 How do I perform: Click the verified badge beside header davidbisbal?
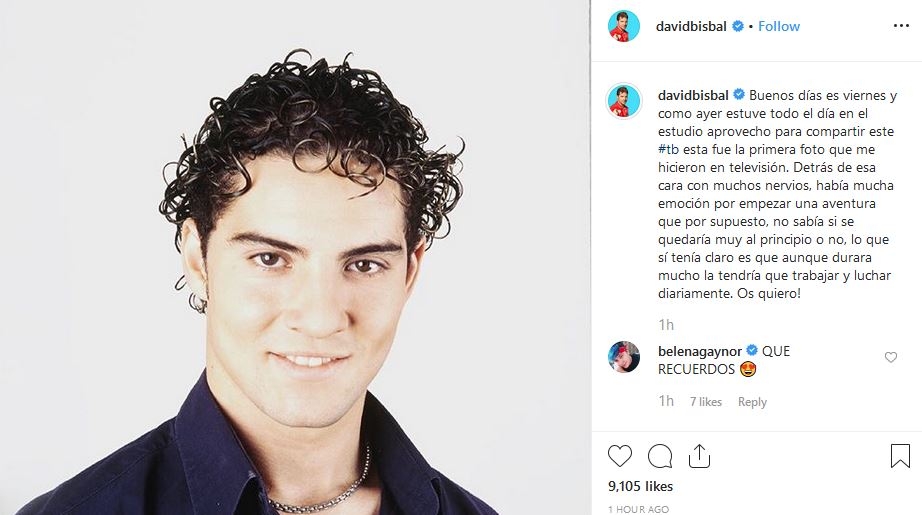(x=737, y=26)
